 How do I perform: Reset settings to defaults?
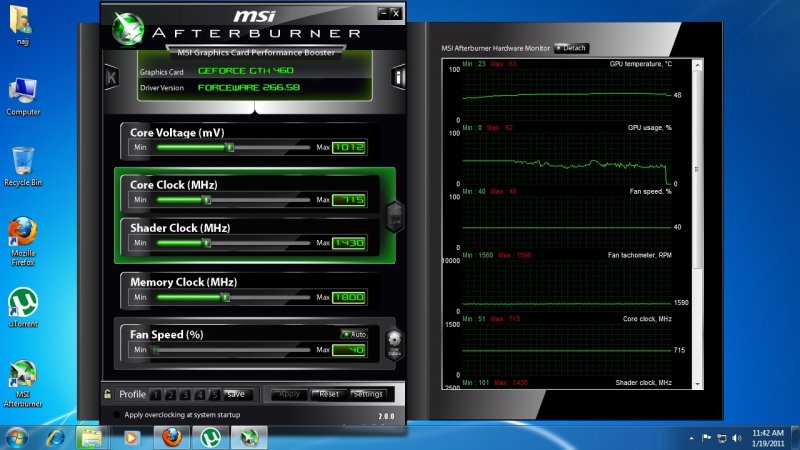[x=329, y=394]
